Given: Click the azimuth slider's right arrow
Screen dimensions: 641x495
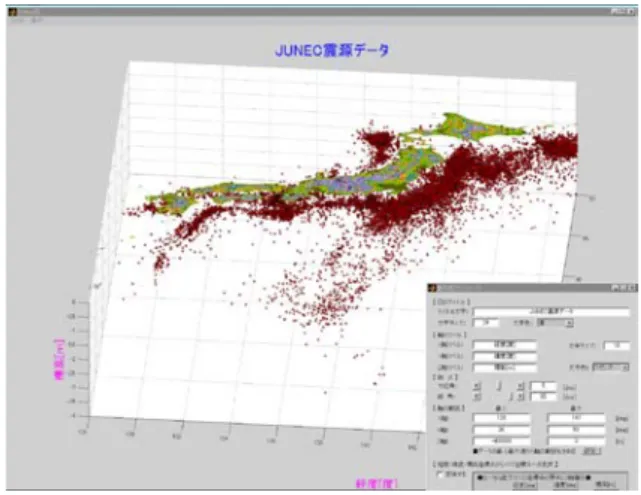Looking at the screenshot, I should pos(520,386).
